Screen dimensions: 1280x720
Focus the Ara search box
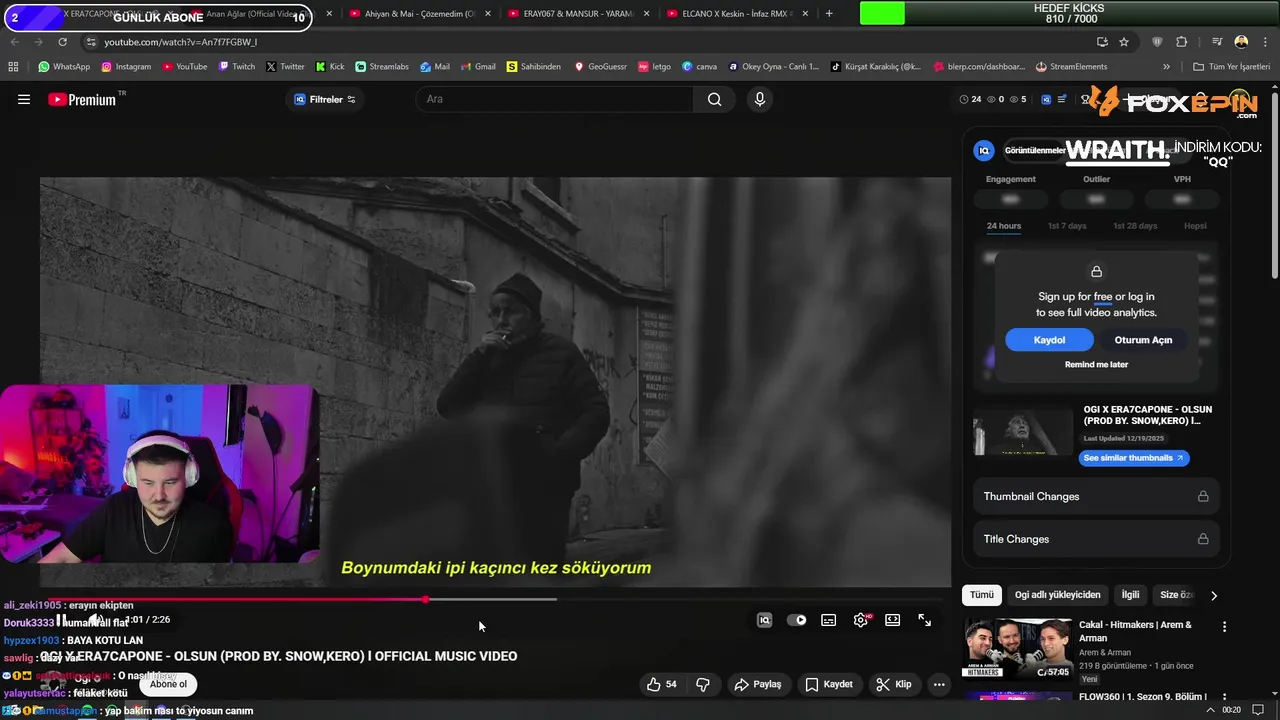555,99
